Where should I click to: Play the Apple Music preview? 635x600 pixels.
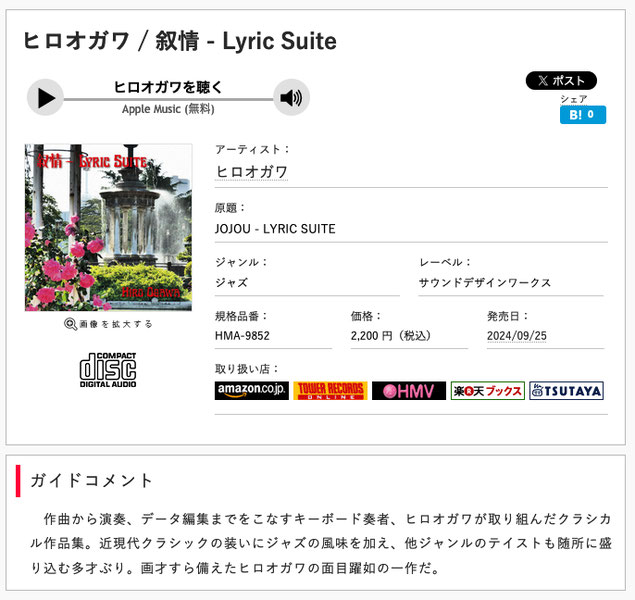click(x=45, y=98)
